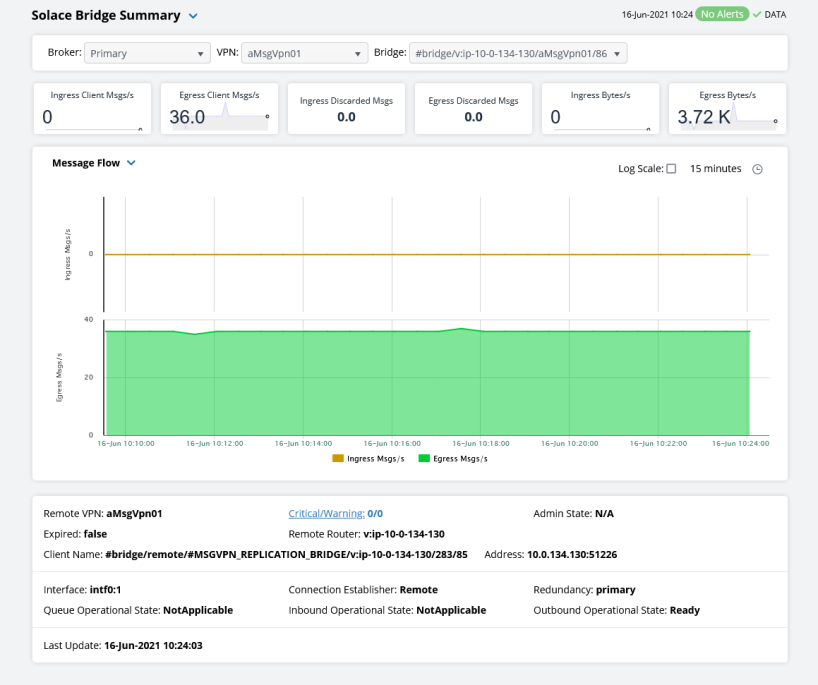
Task: Click the DATA checkmark status icon
Action: [757, 15]
